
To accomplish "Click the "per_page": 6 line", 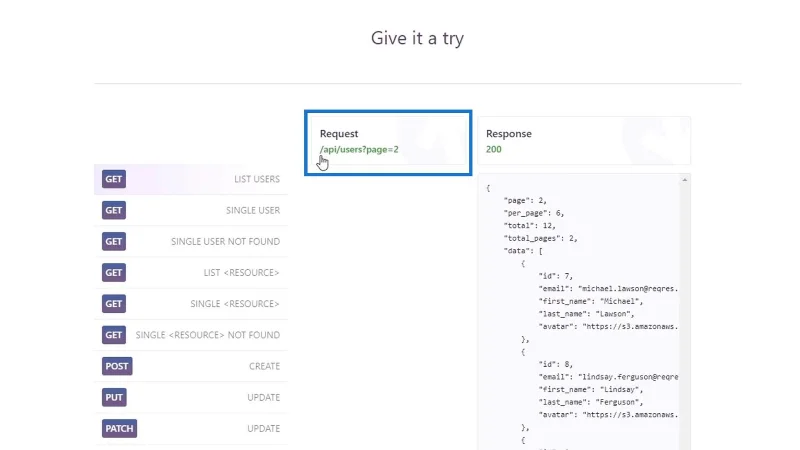I will pyautogui.click(x=534, y=213).
